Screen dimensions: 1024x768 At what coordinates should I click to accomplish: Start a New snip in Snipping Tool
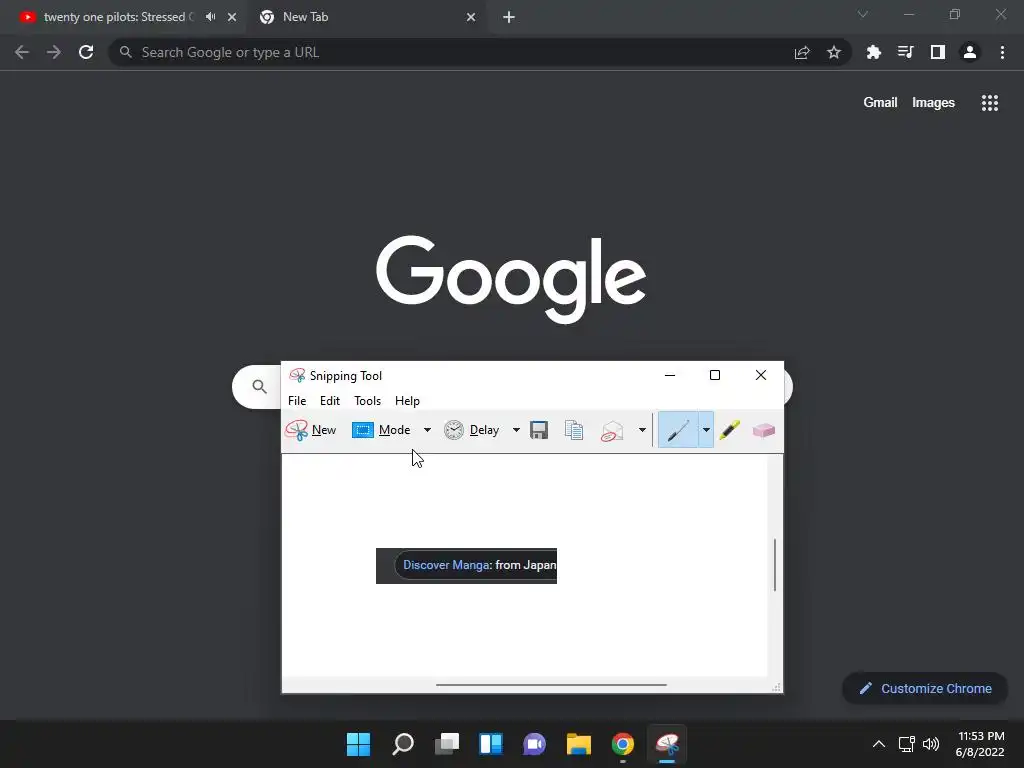(x=311, y=430)
